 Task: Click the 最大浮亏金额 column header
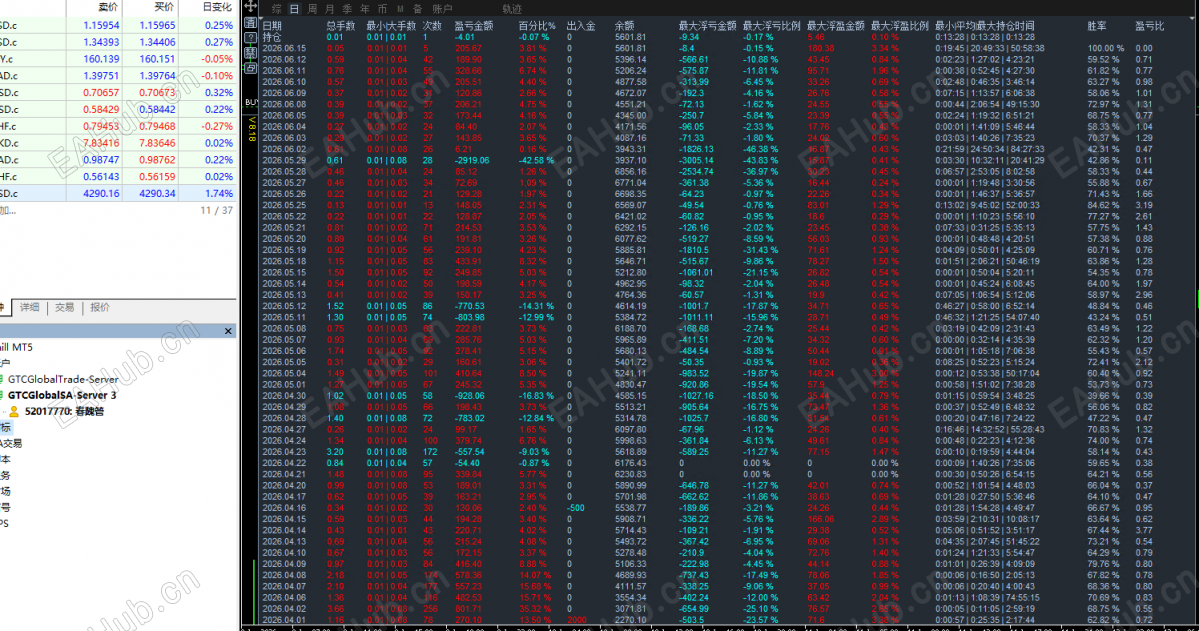707,26
